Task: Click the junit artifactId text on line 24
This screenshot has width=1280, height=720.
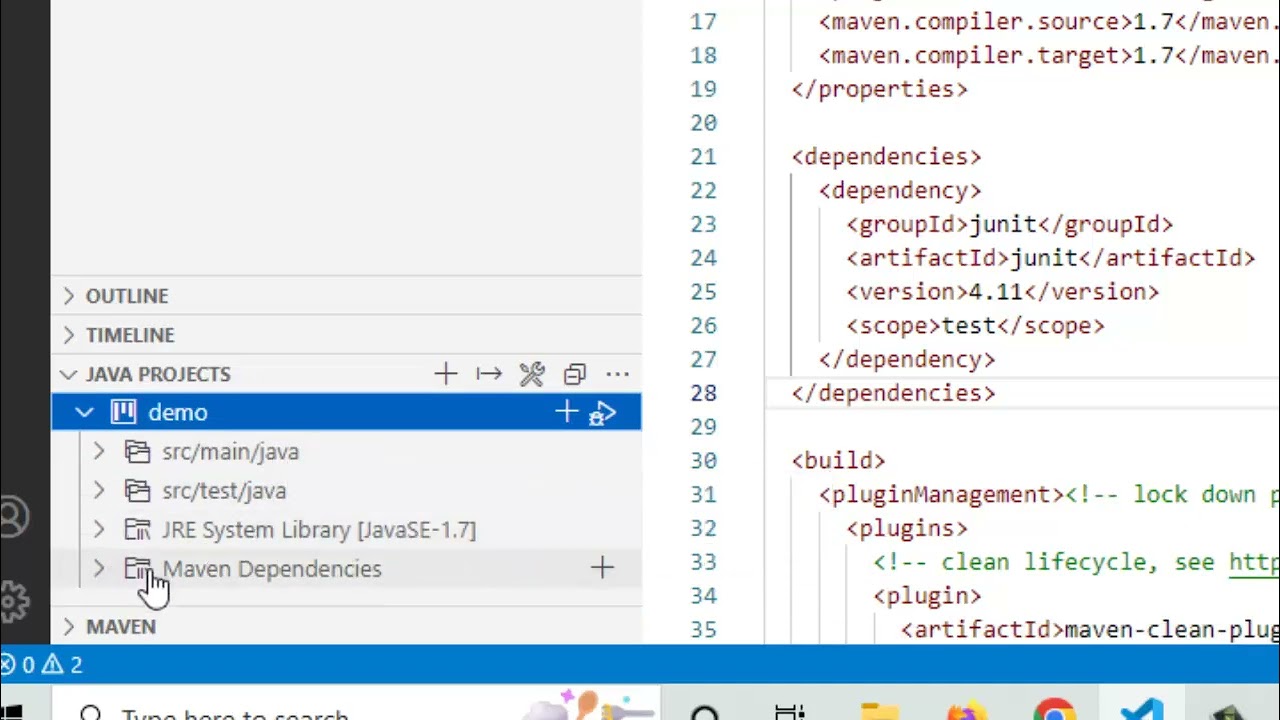Action: 1044,258
